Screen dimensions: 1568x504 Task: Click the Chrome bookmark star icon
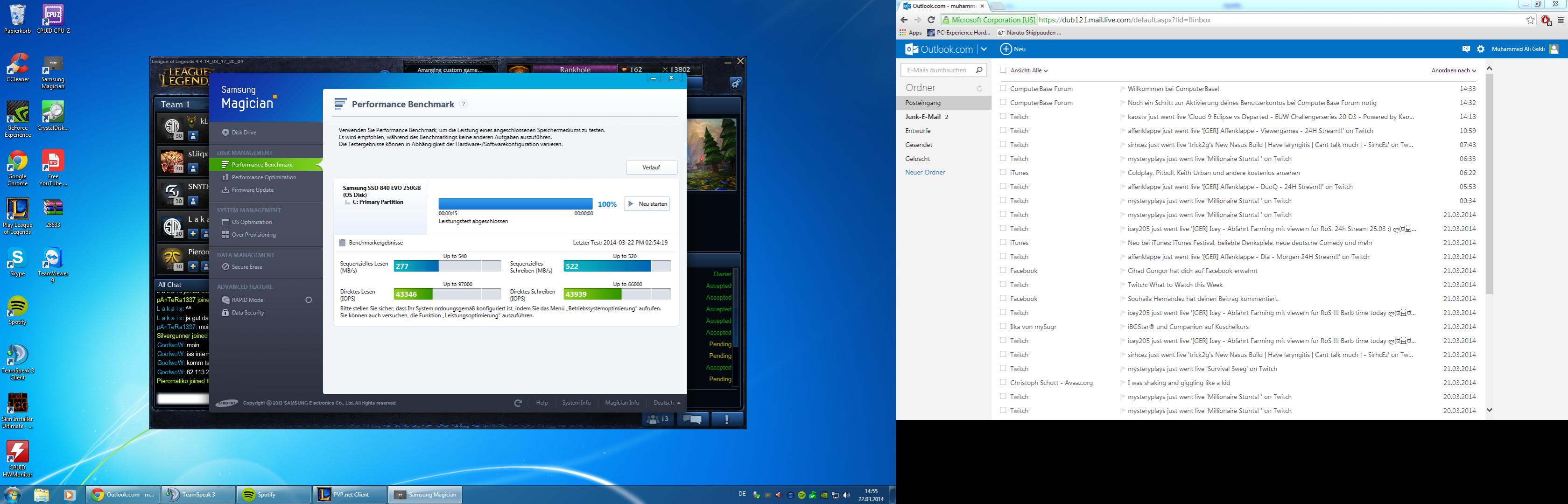[1530, 20]
